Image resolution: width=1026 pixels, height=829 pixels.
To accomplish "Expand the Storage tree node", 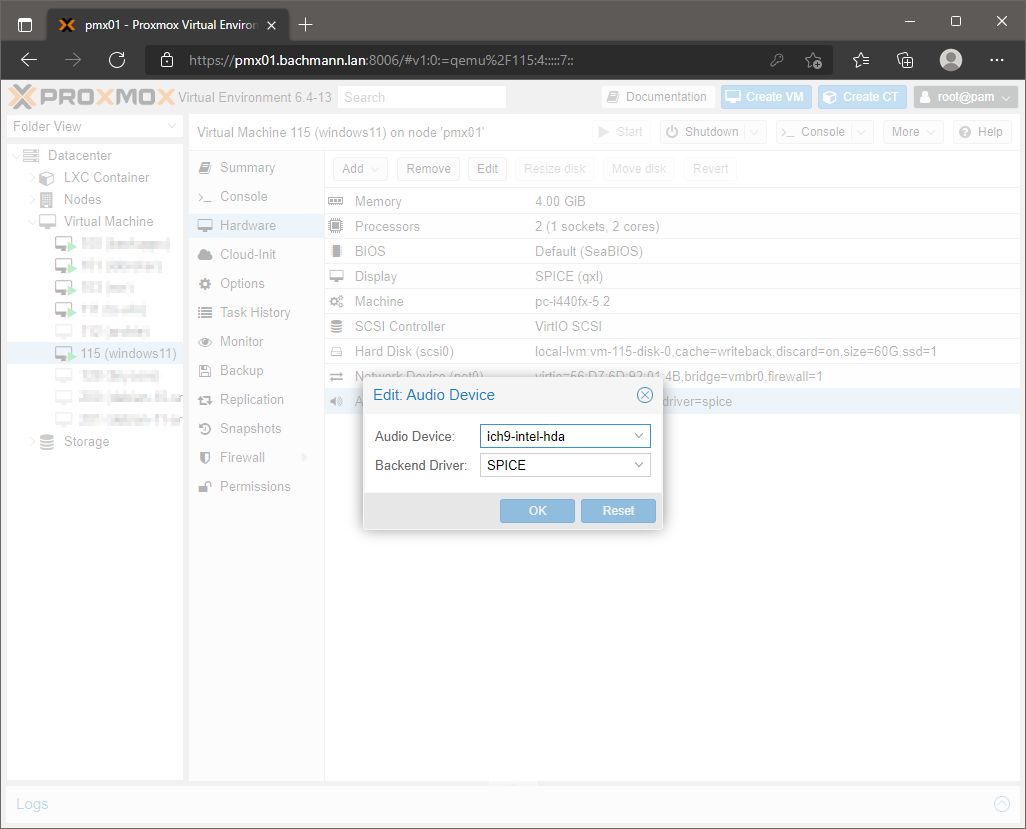I will click(32, 442).
